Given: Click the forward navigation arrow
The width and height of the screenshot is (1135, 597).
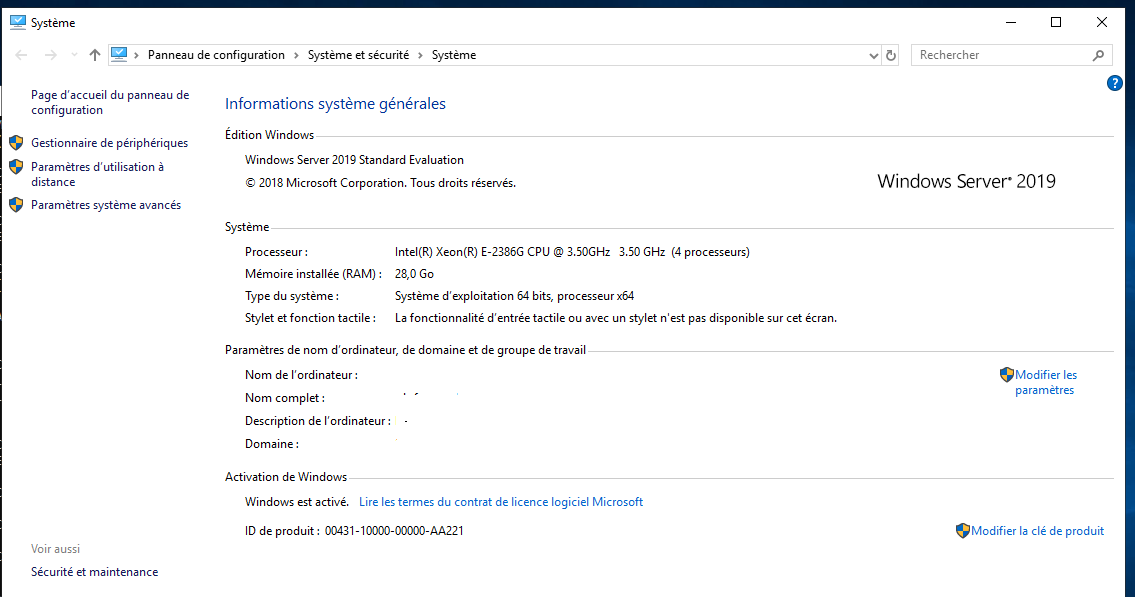Looking at the screenshot, I should pyautogui.click(x=50, y=55).
